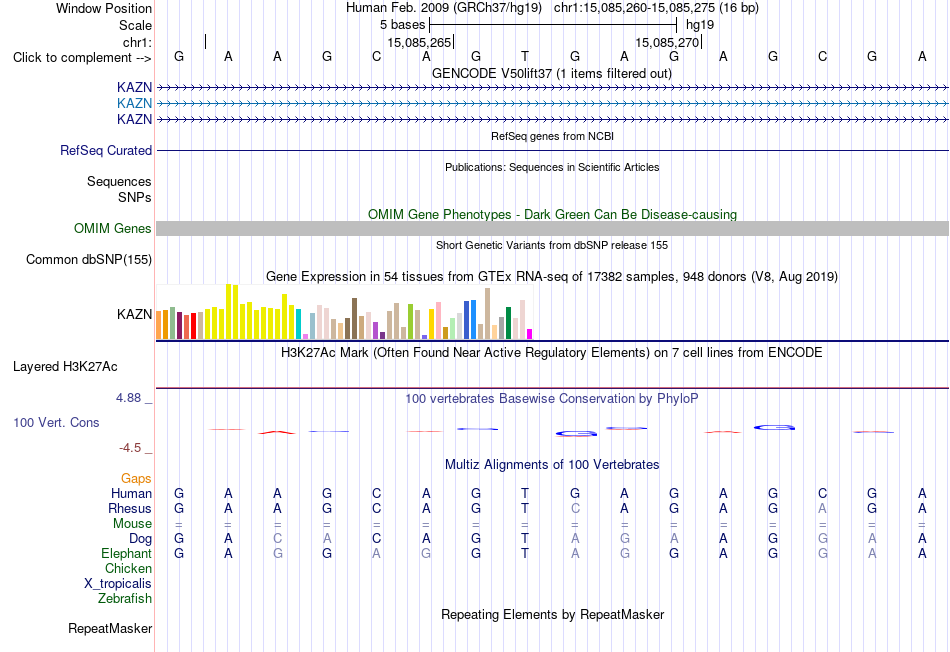This screenshot has width=950, height=652.
Task: Select the Elephant alignment row label
Action: (x=127, y=553)
